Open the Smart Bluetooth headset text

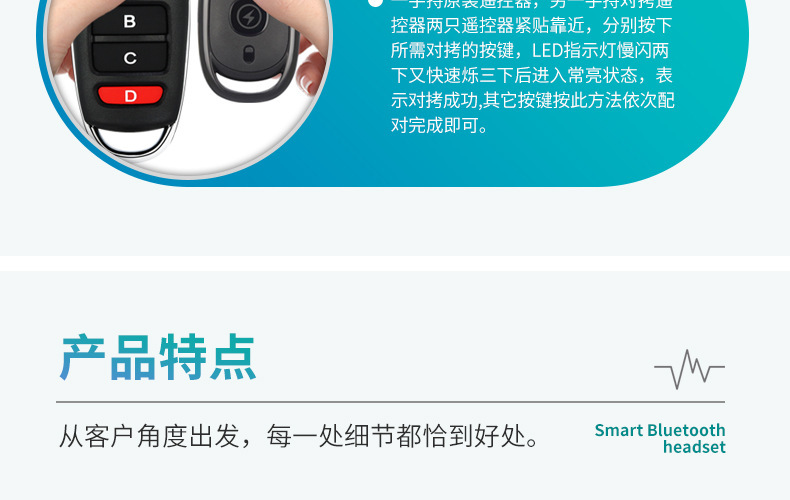coord(660,439)
